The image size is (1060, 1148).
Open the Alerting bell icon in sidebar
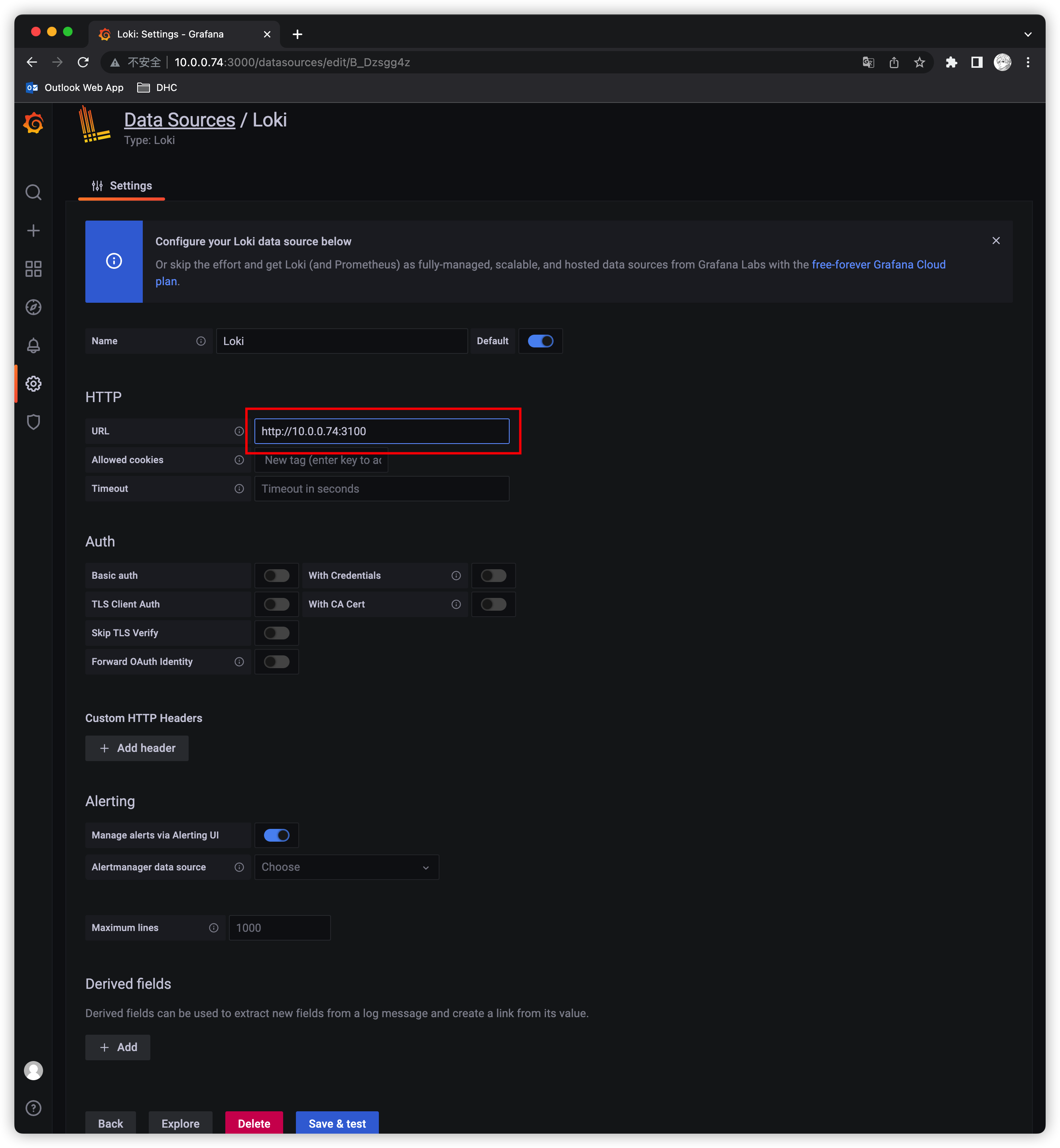(33, 345)
